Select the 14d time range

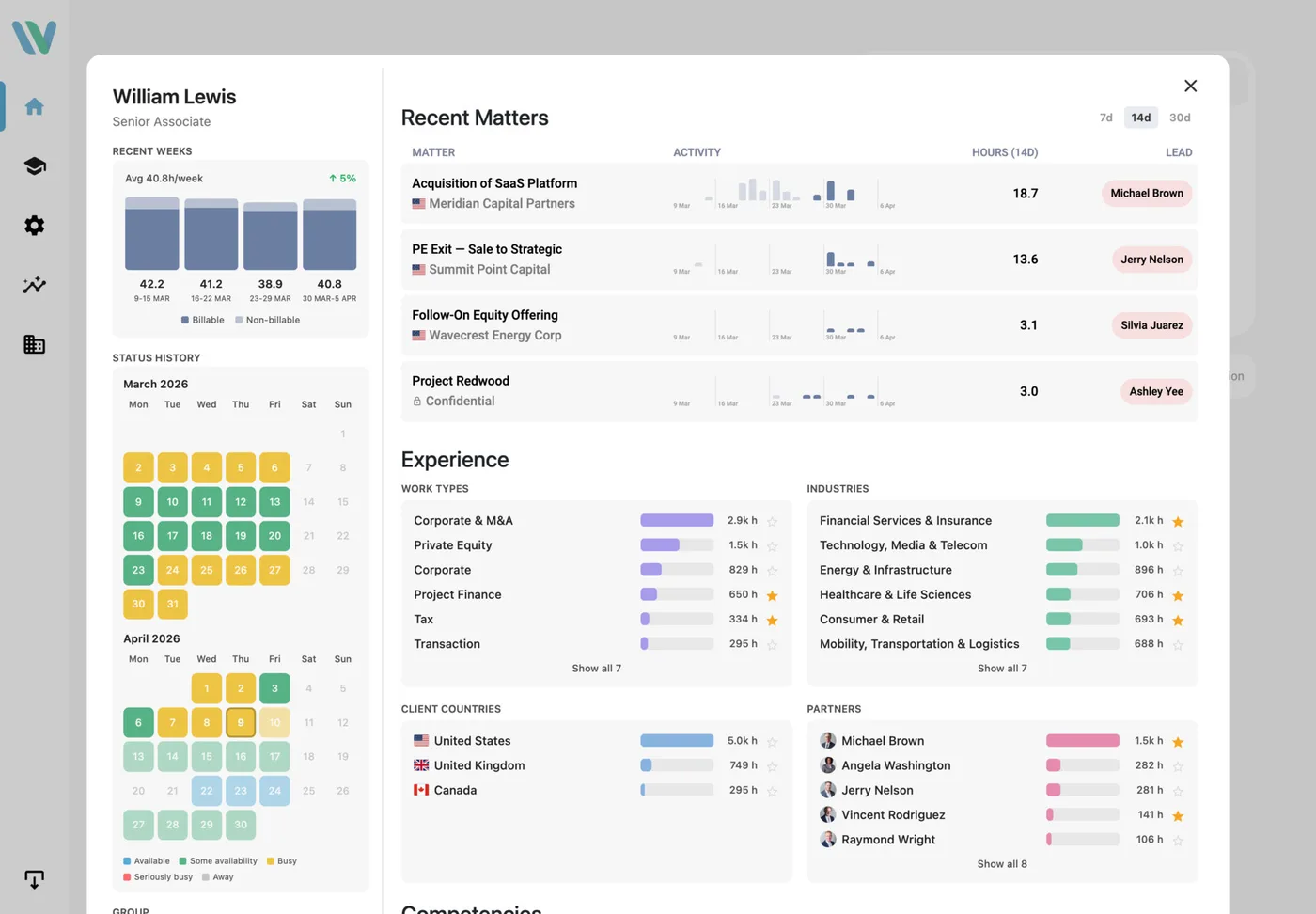coord(1140,118)
